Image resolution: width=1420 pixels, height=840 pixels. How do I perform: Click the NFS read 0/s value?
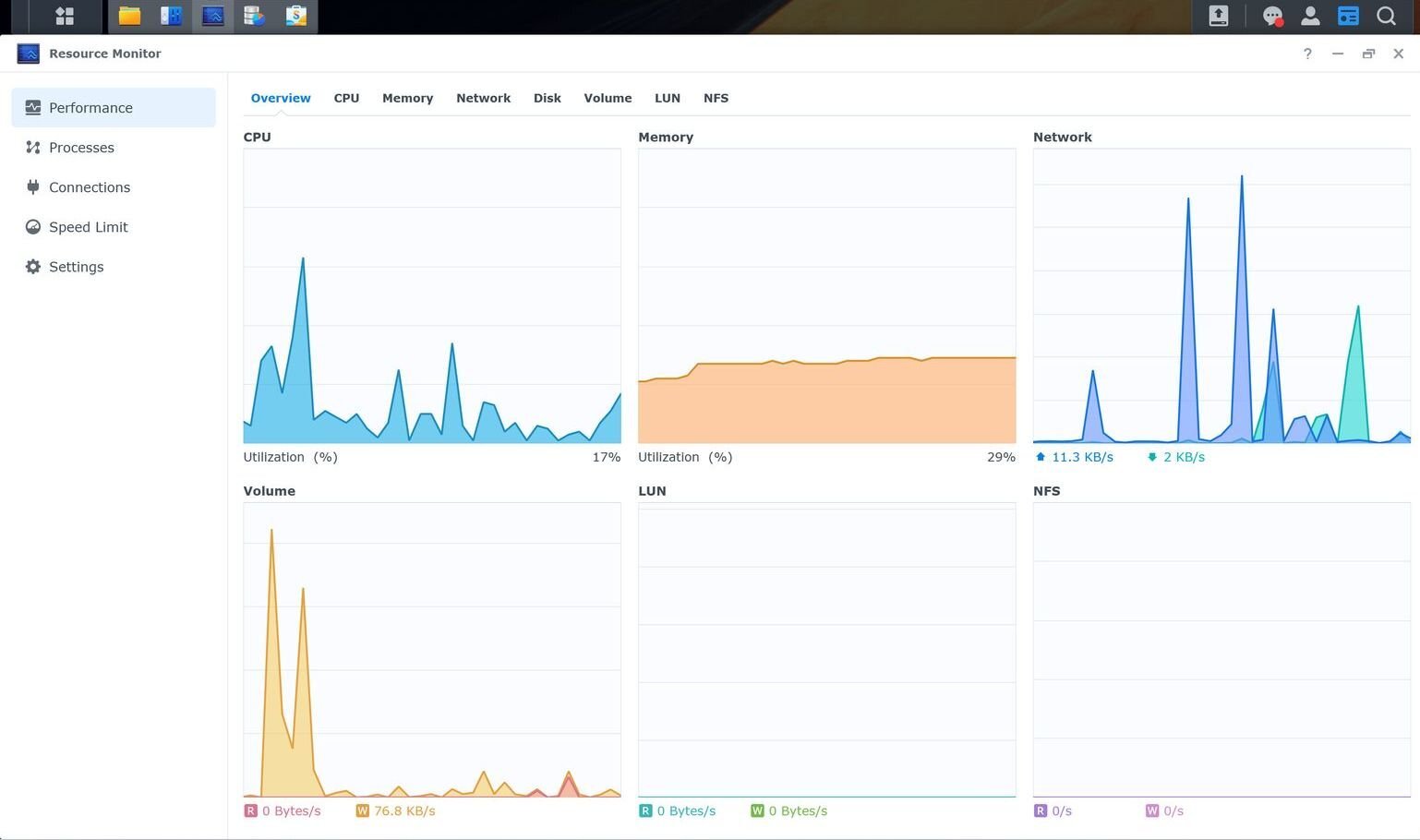coord(1062,810)
